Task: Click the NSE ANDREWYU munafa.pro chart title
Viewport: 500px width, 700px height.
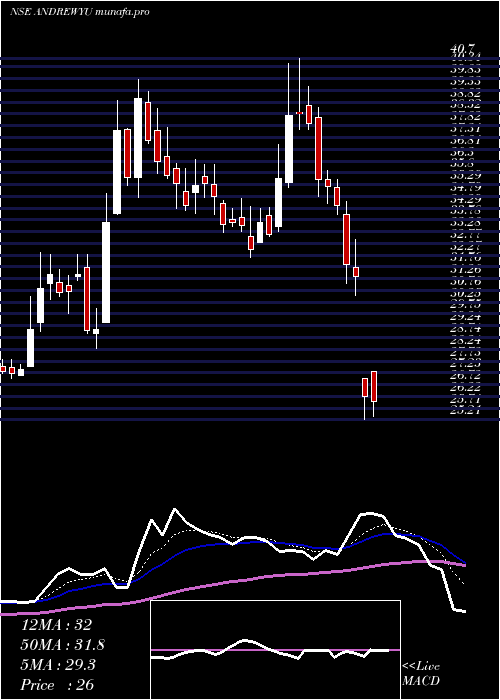Action: pyautogui.click(x=79, y=12)
